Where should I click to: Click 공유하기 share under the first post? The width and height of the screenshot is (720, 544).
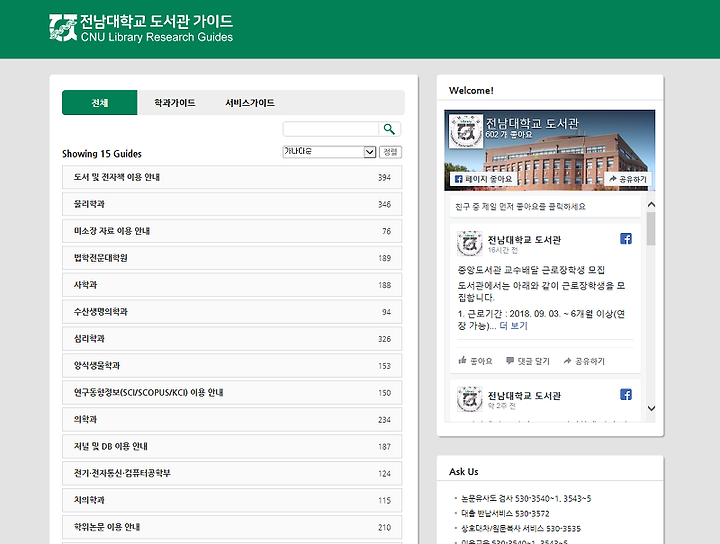coord(584,361)
